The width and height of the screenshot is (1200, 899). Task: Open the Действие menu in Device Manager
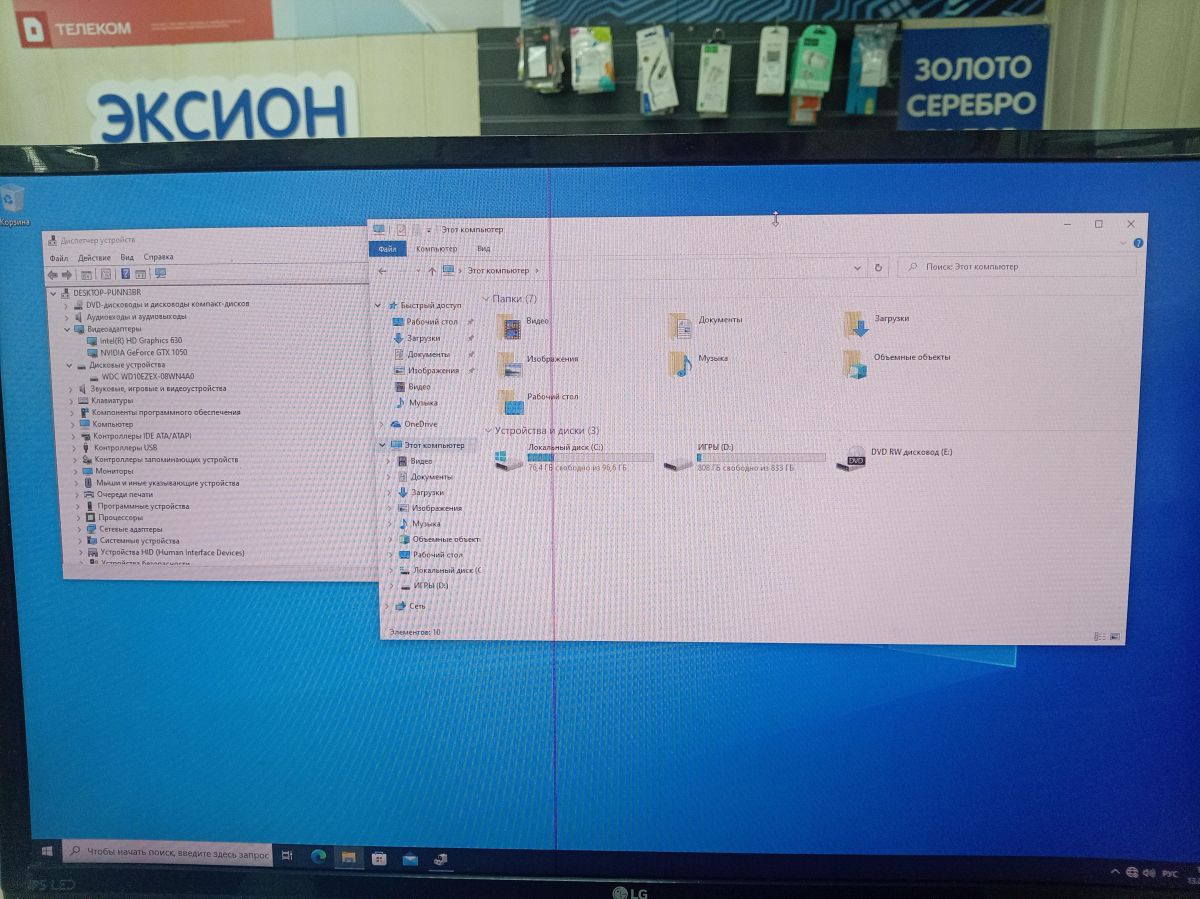tap(94, 258)
